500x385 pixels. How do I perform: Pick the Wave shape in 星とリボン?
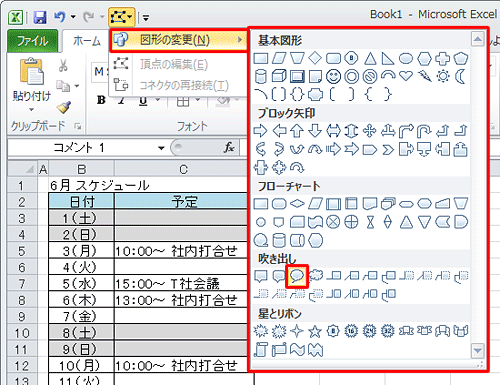tap(297, 350)
